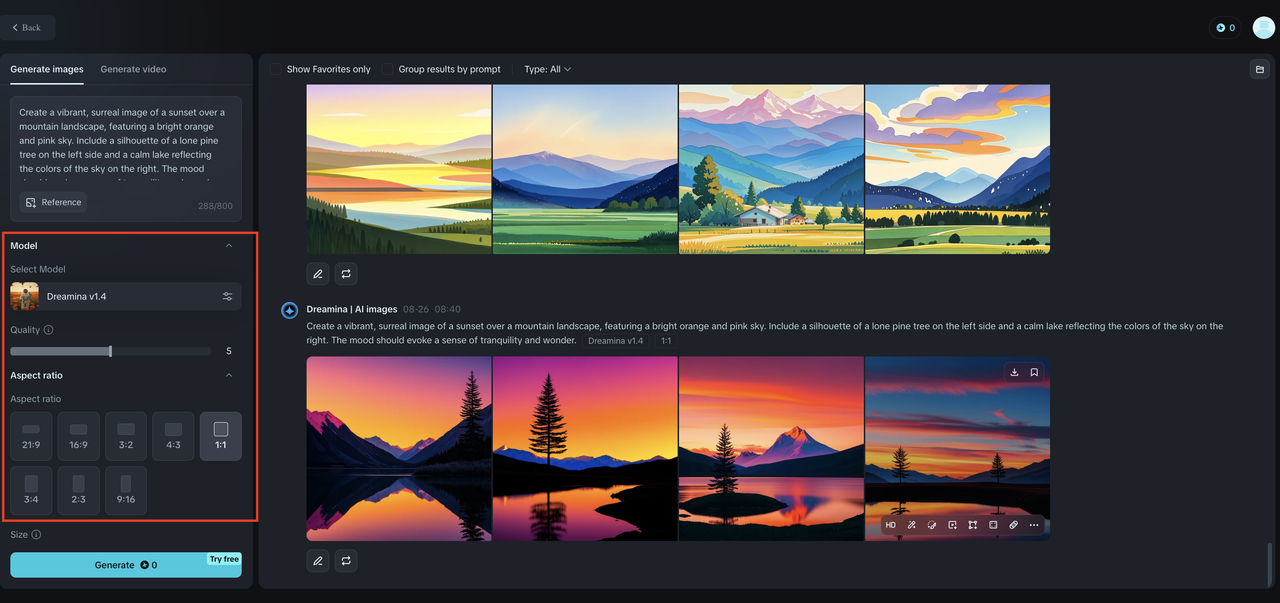Click the Dreamina v1.4 tag under prompt
This screenshot has width=1280, height=603.
coord(615,341)
